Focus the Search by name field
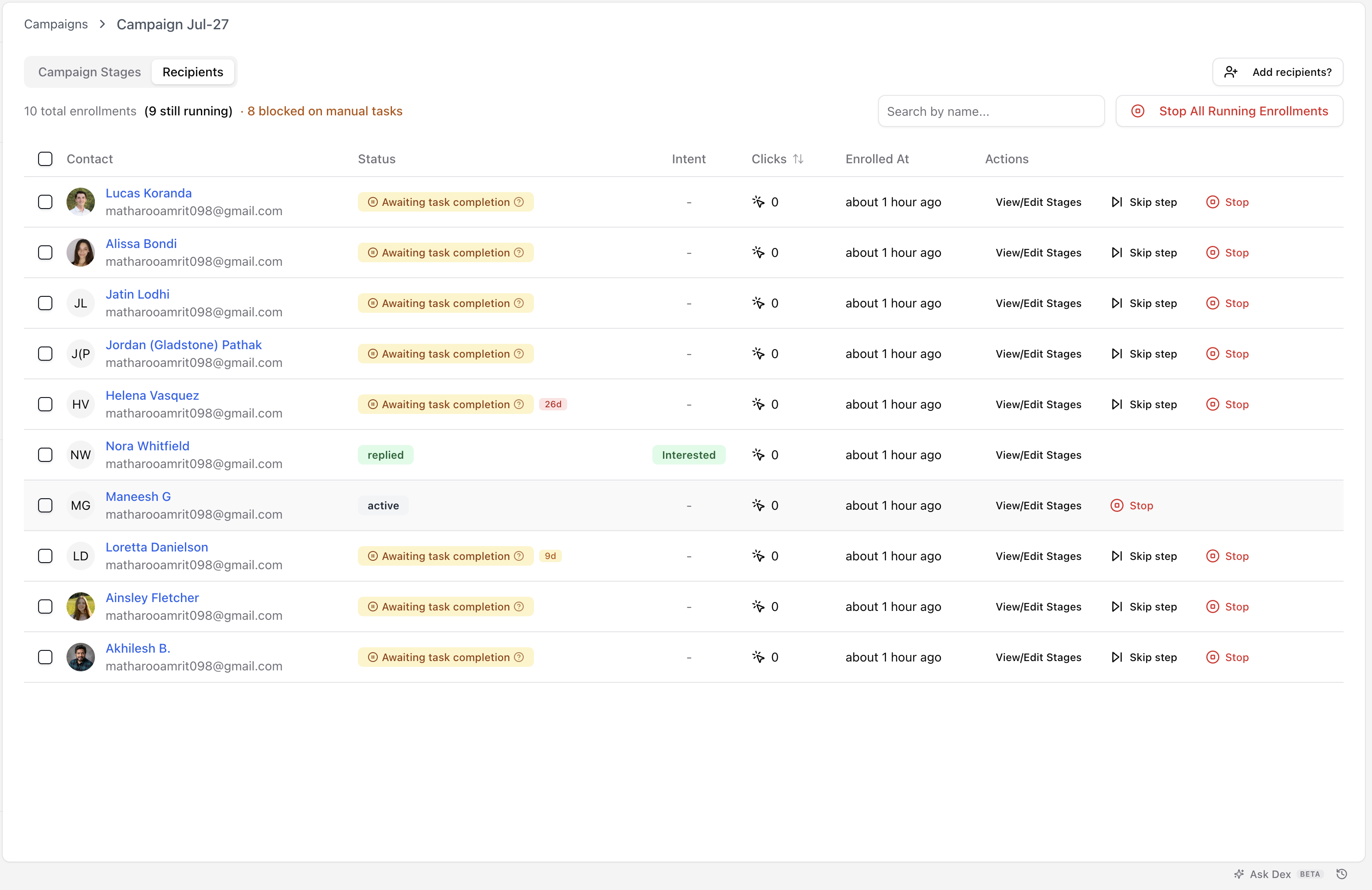 pos(991,111)
